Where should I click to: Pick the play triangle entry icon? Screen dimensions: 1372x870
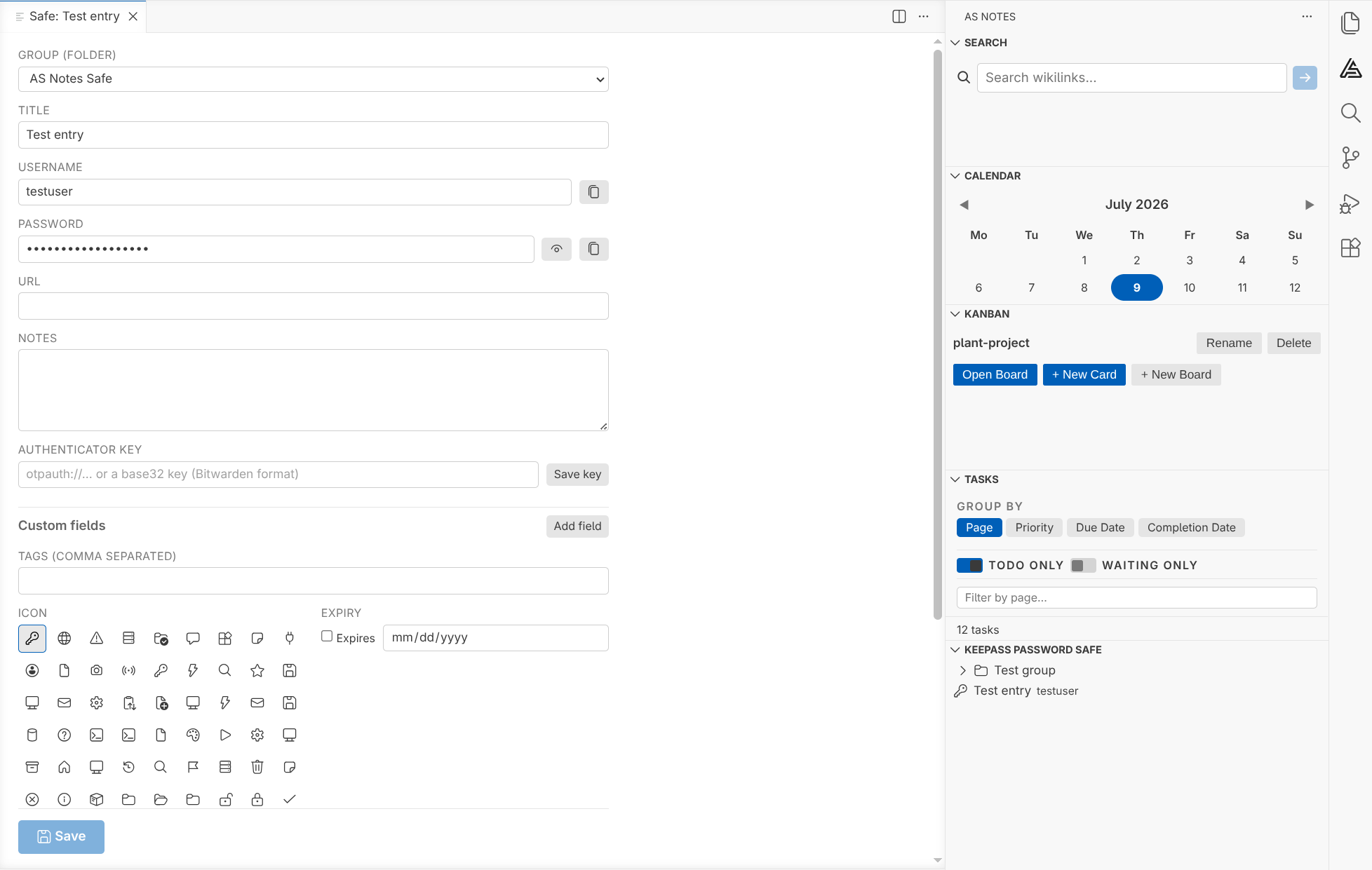[x=225, y=735]
